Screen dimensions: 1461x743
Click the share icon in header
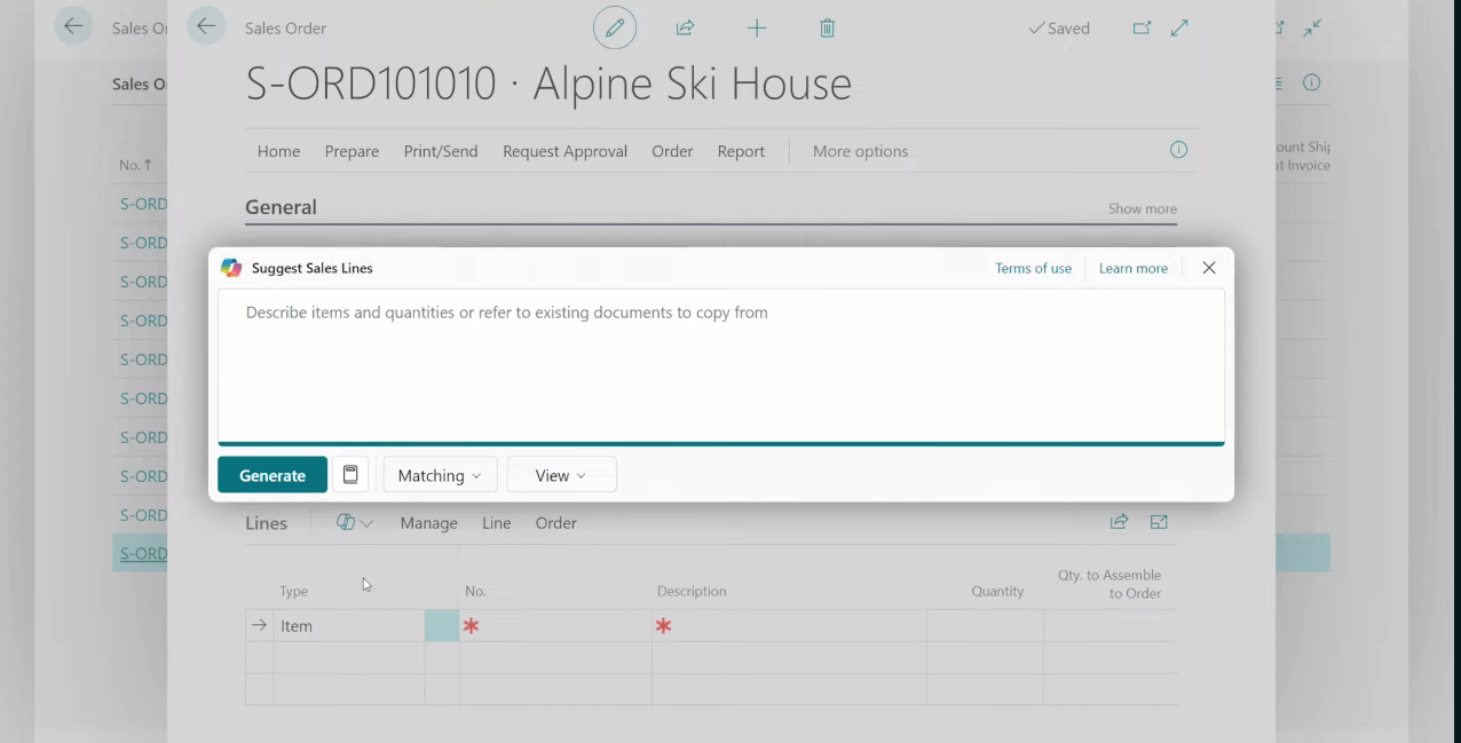pyautogui.click(x=685, y=28)
